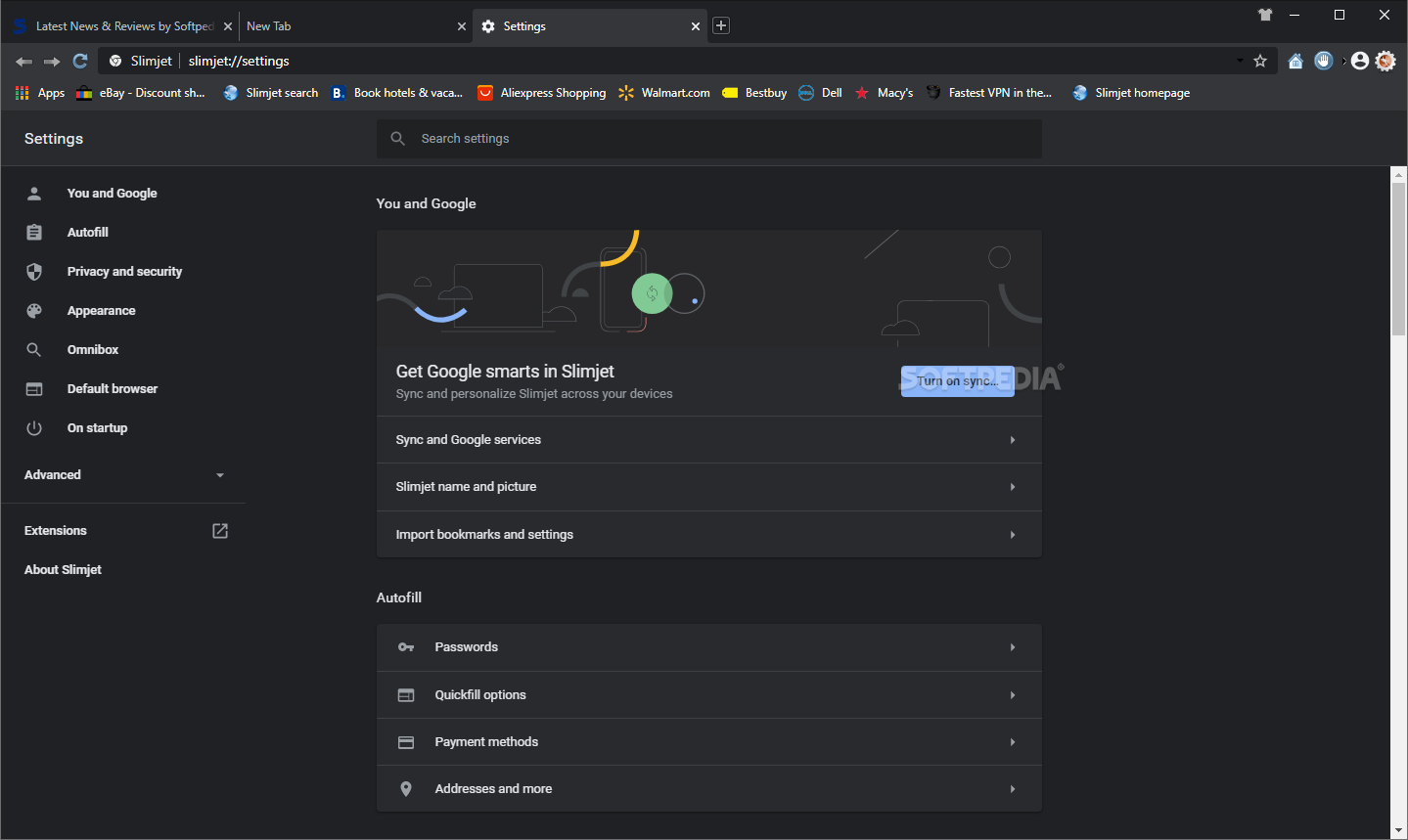Open the Slimjet homepage bookmark
The width and height of the screenshot is (1408, 840).
click(x=1131, y=93)
